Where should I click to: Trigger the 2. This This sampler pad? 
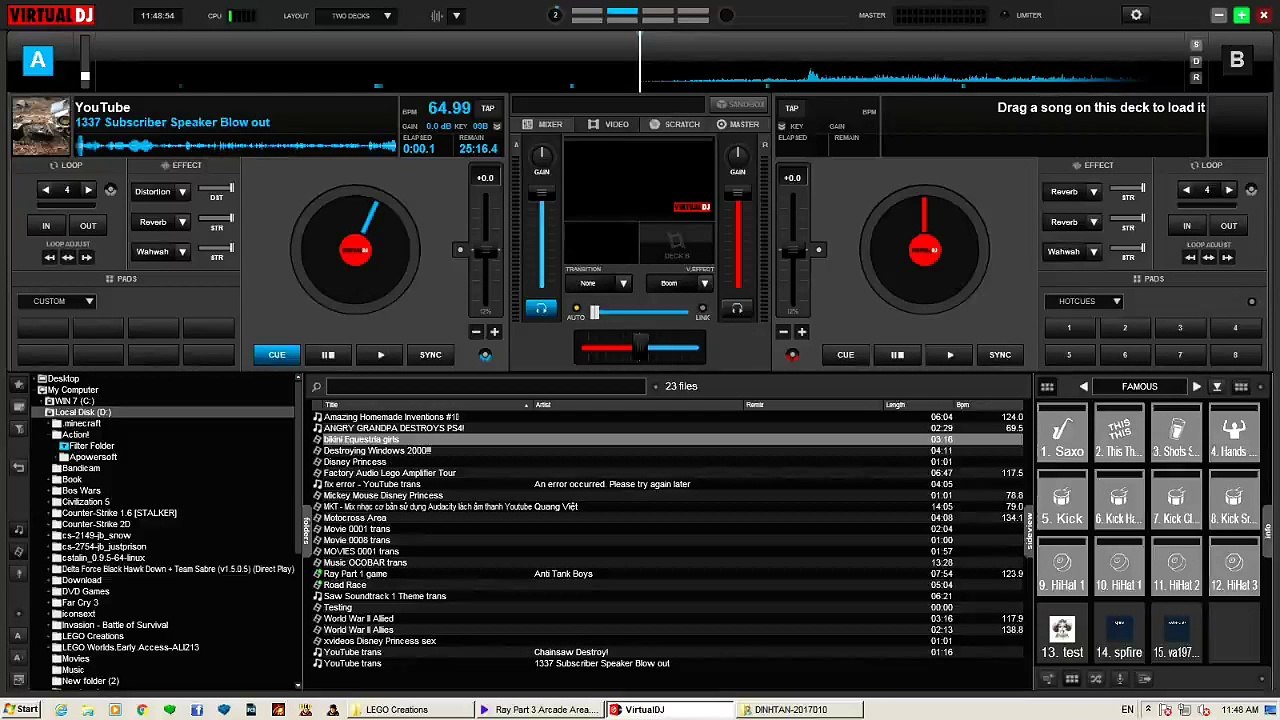1119,431
